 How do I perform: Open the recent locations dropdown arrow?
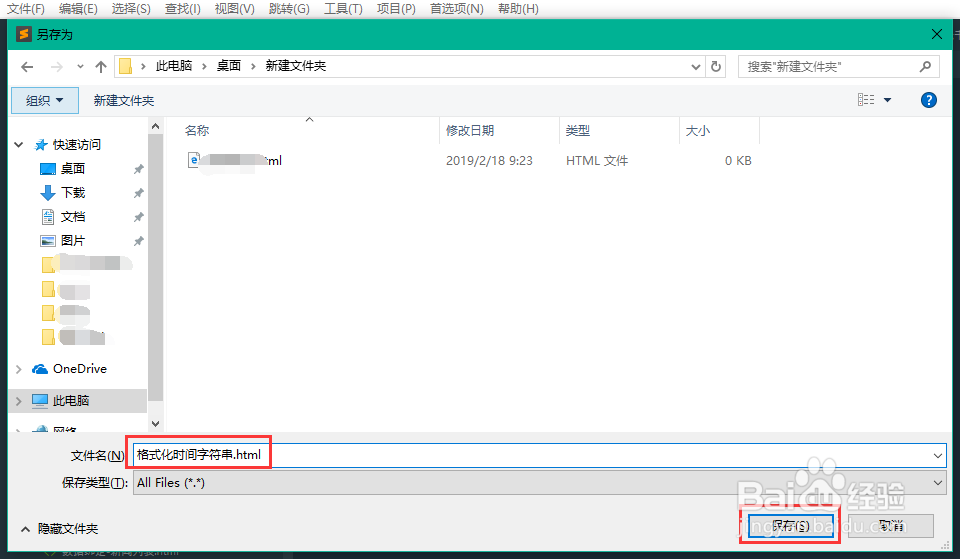coord(80,67)
